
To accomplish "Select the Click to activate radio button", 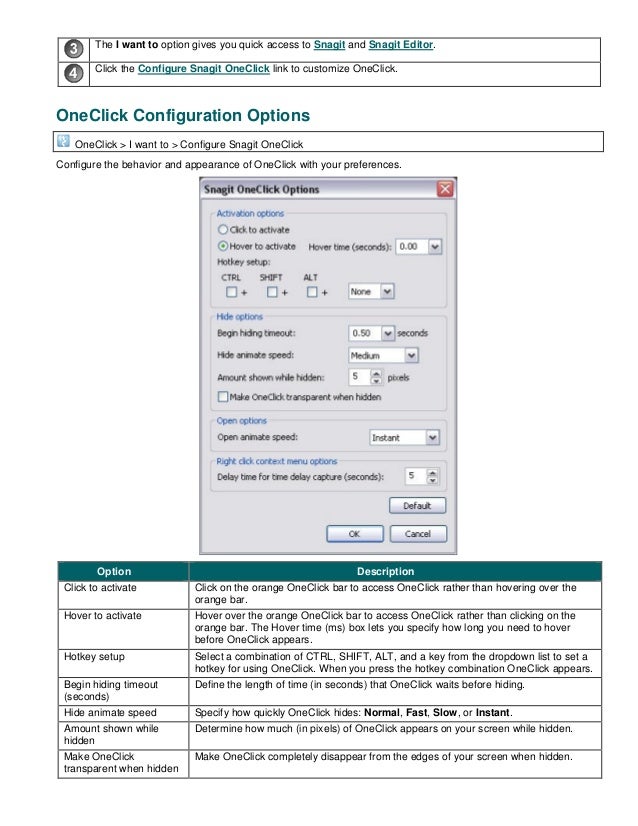I will pyautogui.click(x=223, y=230).
